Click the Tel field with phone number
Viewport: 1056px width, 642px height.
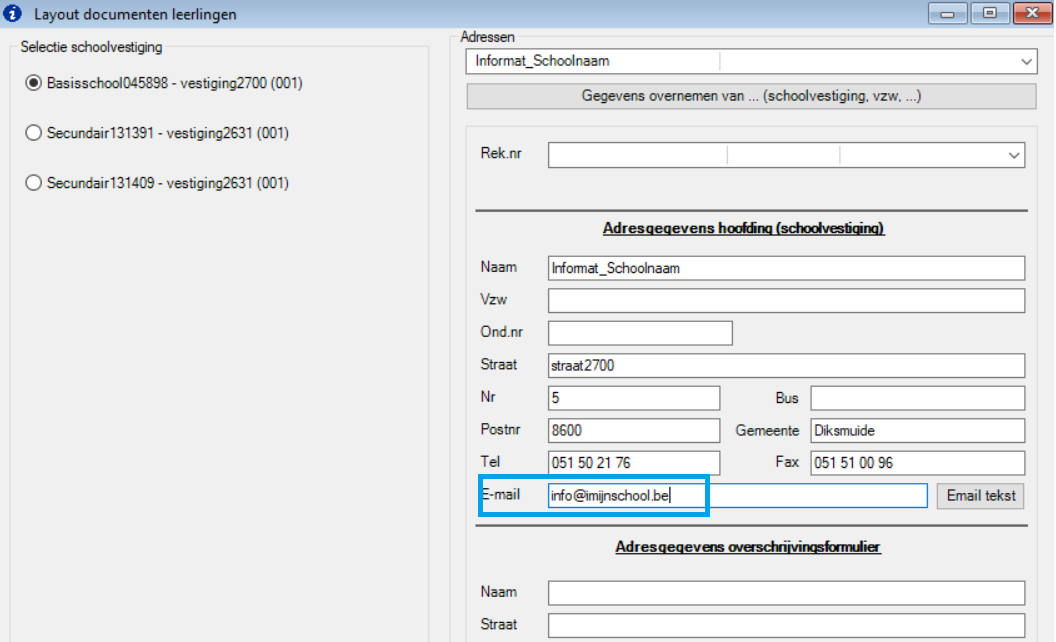point(634,463)
